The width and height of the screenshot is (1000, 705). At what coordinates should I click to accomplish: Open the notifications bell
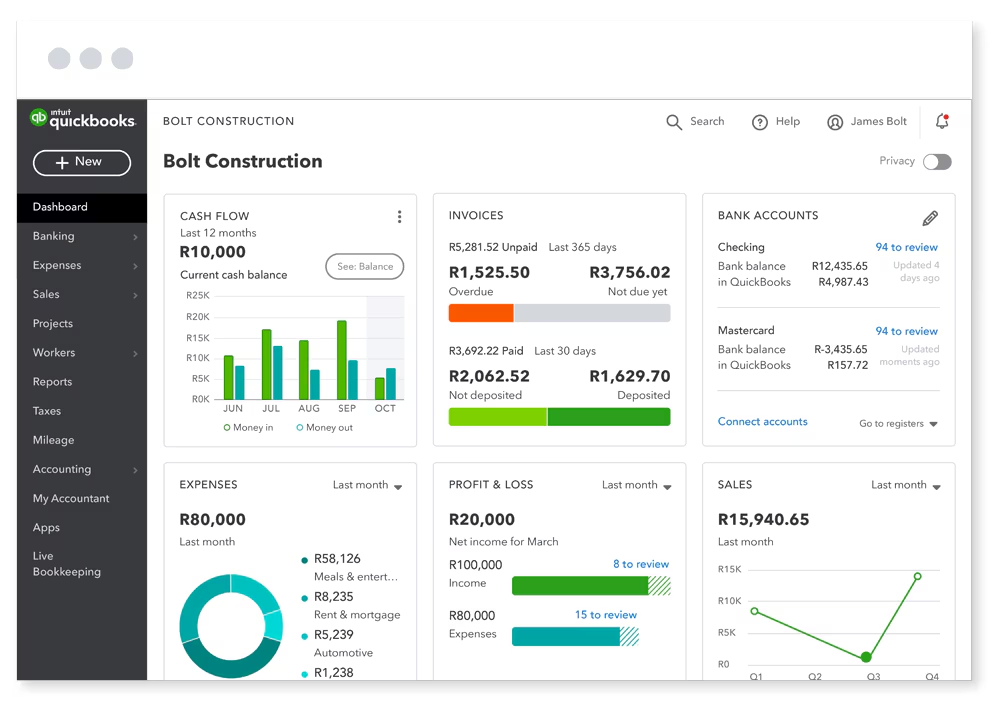942,121
